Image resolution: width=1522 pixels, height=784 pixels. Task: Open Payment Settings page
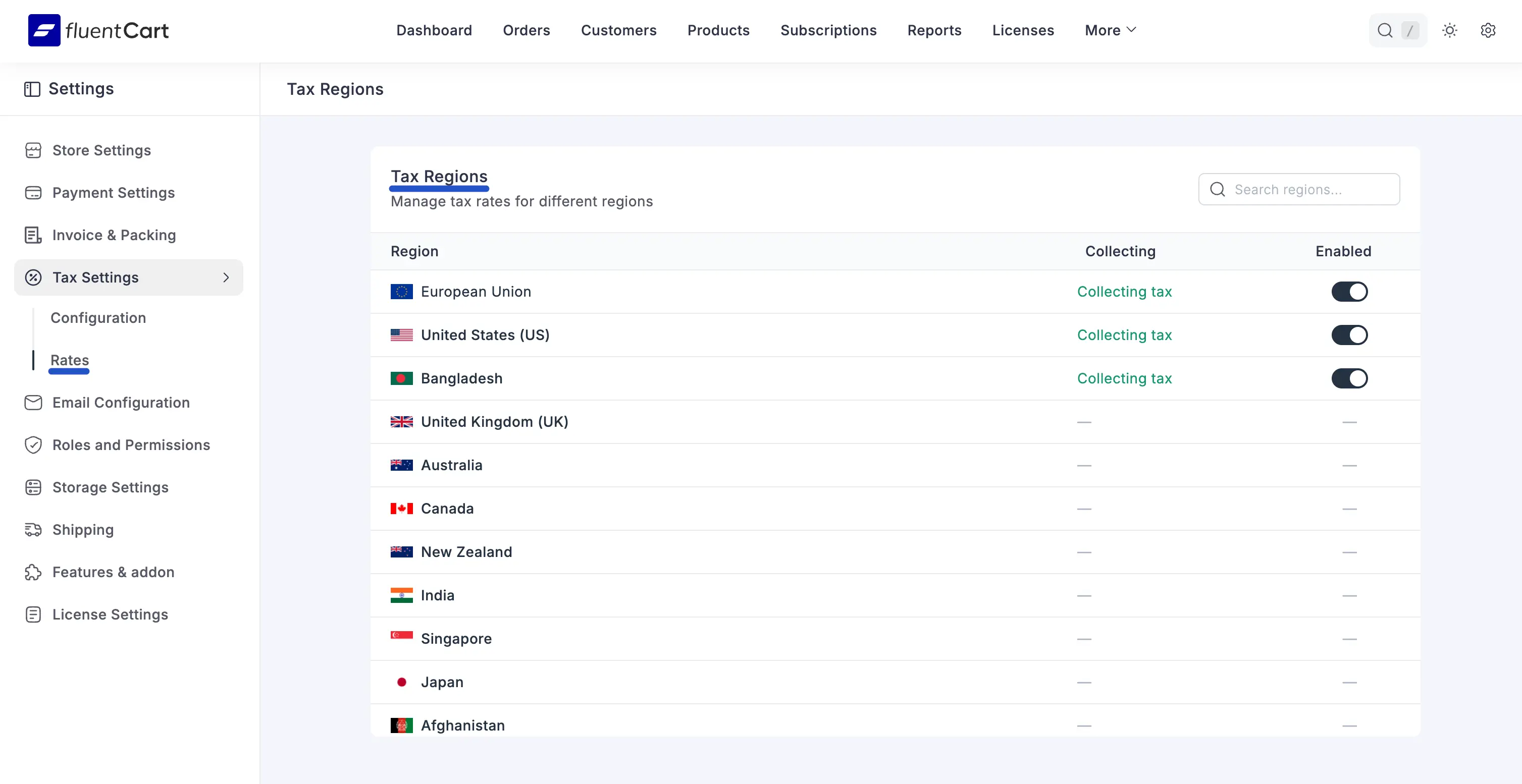click(x=114, y=193)
